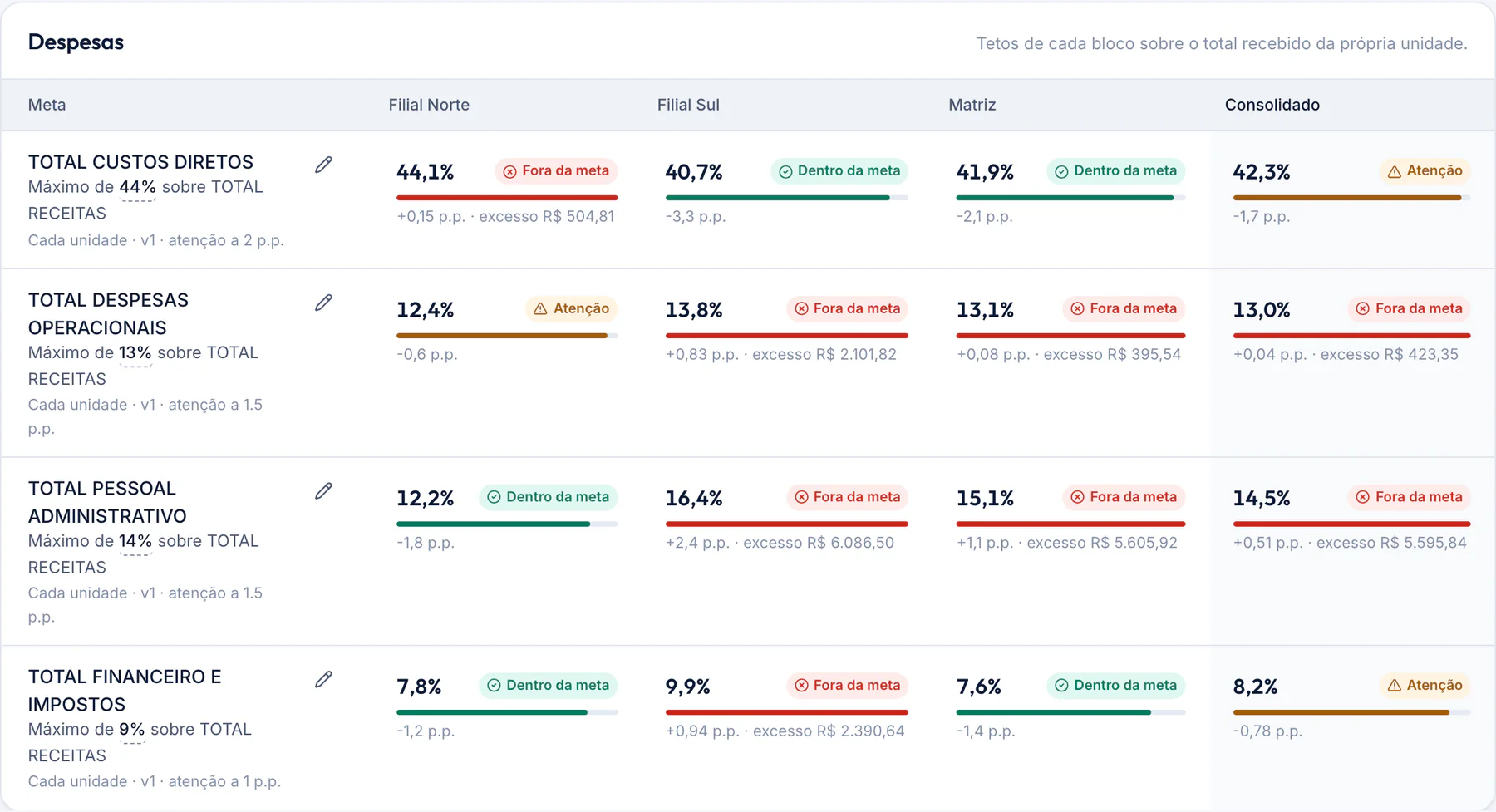1496x812 pixels.
Task: Click the Despesas section heading
Action: pyautogui.click(x=76, y=42)
